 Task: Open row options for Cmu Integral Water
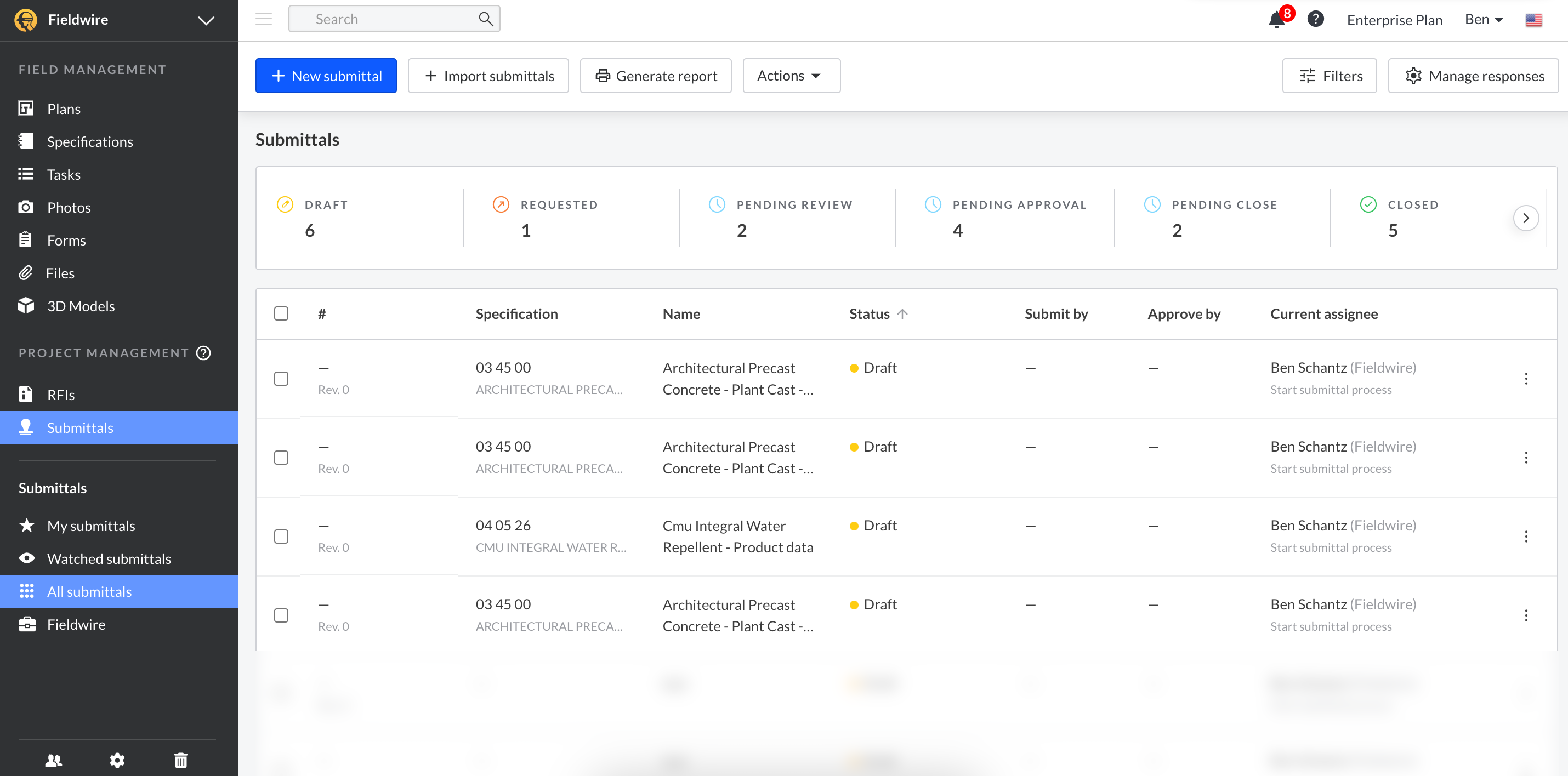(x=1525, y=536)
